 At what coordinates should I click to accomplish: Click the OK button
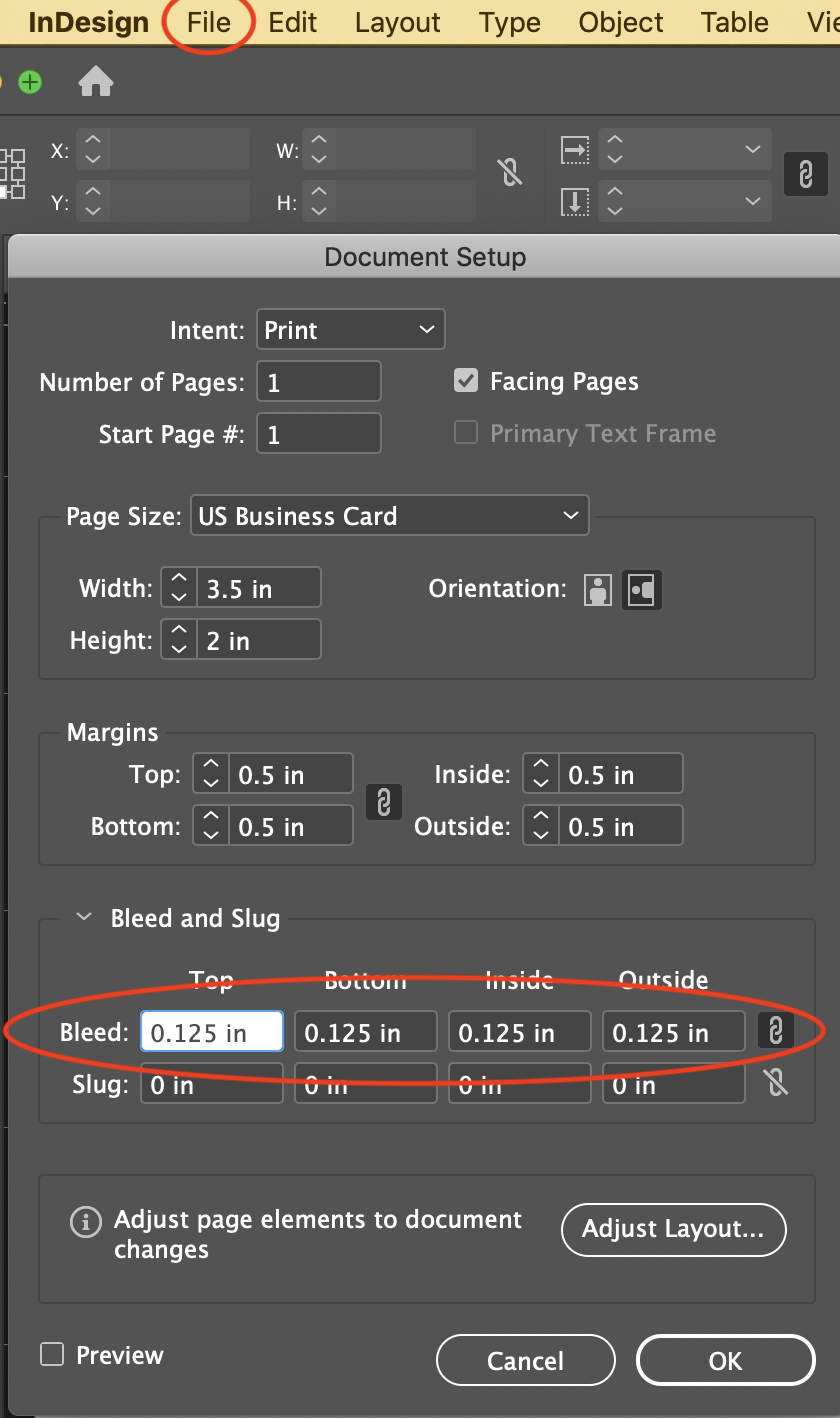(725, 1360)
